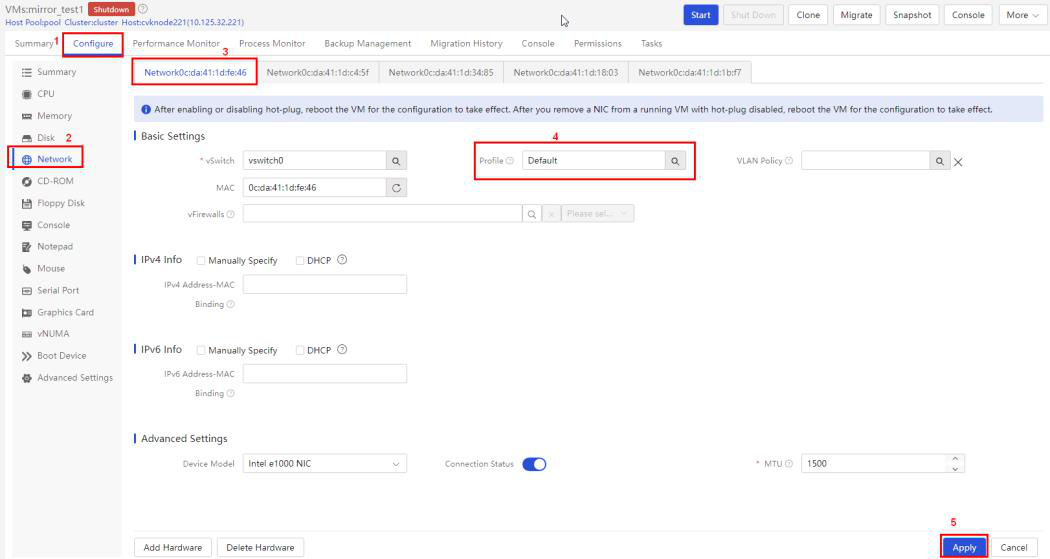Click the Memory sidebar icon
Viewport: 1050px width, 559px height.
click(x=27, y=116)
